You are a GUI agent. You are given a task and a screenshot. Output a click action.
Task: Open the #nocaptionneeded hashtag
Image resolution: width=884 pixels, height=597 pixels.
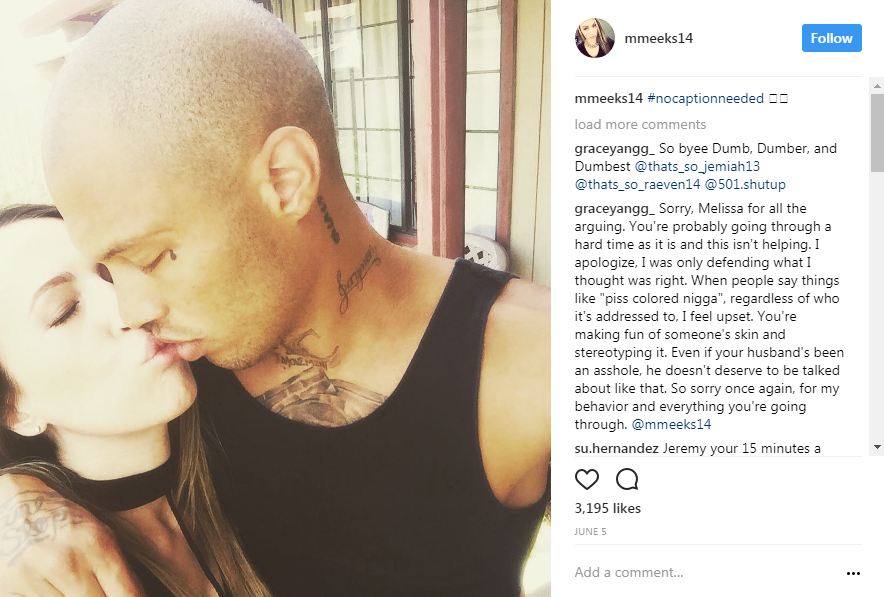click(x=705, y=98)
